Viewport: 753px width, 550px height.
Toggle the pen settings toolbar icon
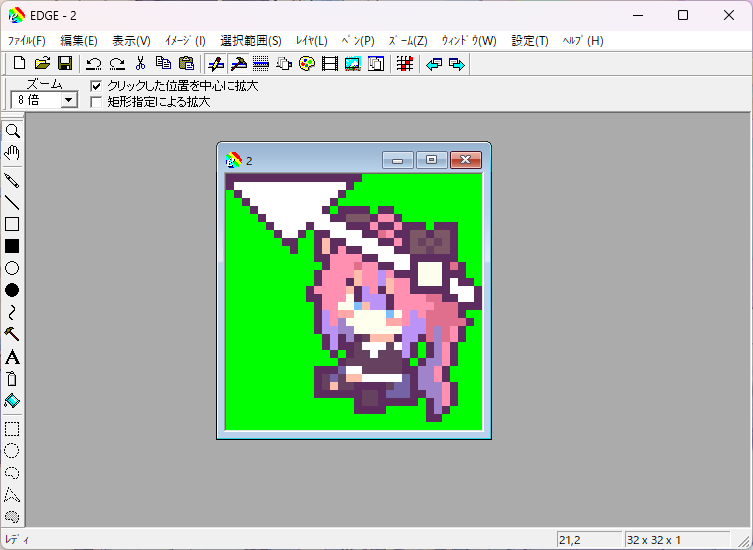pyautogui.click(x=216, y=63)
